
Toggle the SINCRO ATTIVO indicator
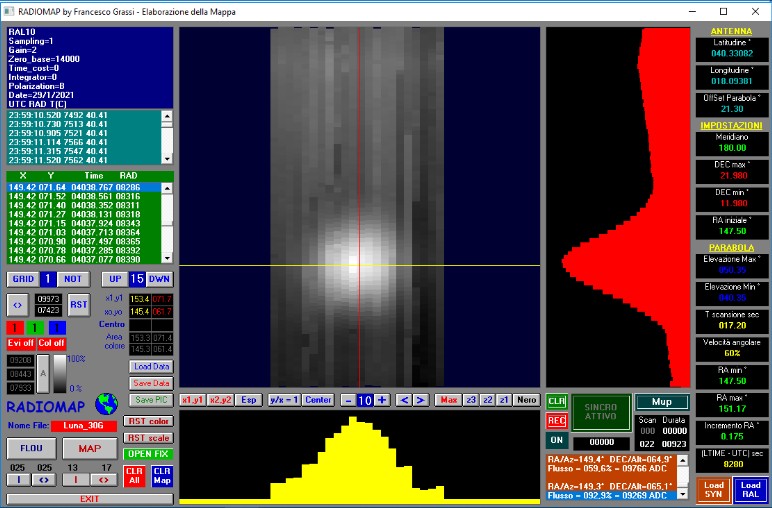click(601, 412)
